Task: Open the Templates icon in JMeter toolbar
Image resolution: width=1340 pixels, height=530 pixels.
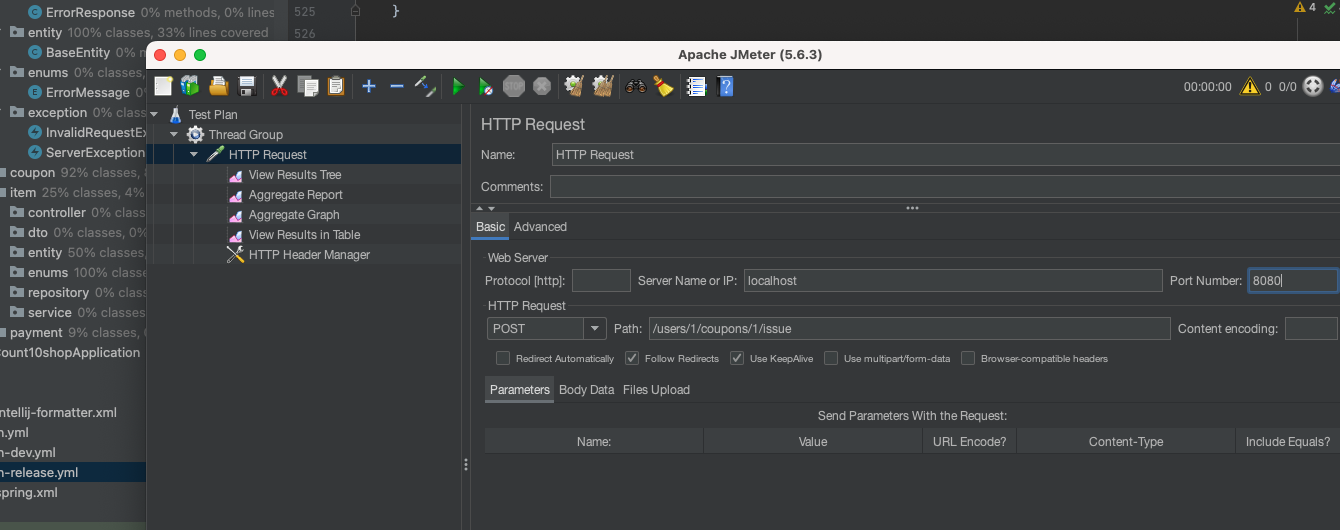Action: (190, 86)
